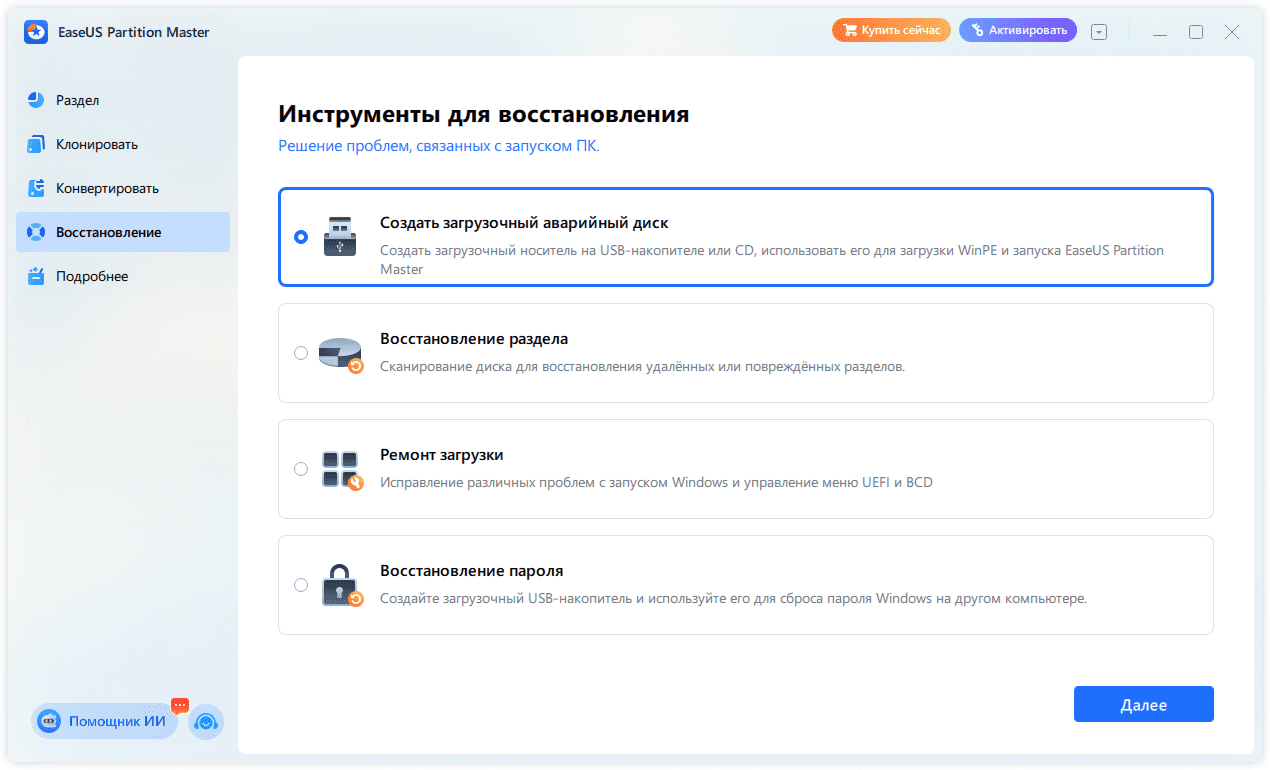Select the Восстановление пароля radio button
Image resolution: width=1270 pixels, height=770 pixels.
click(301, 585)
